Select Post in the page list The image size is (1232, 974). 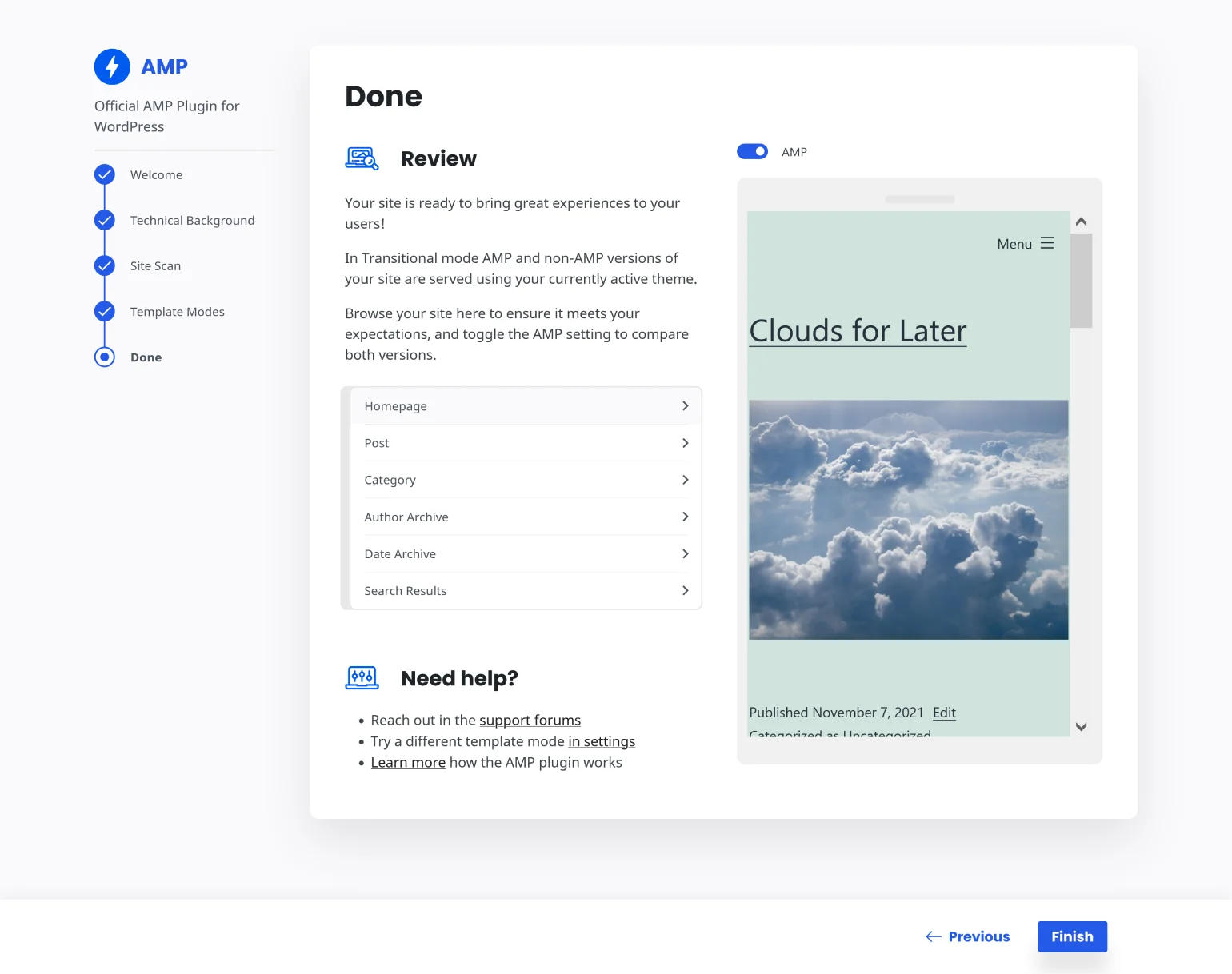(x=377, y=443)
